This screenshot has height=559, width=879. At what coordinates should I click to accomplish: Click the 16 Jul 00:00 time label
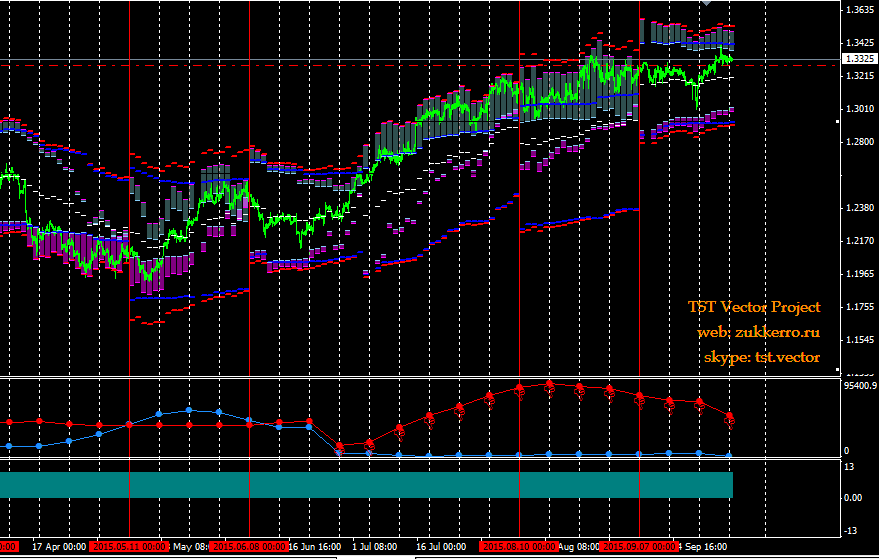pos(441,546)
